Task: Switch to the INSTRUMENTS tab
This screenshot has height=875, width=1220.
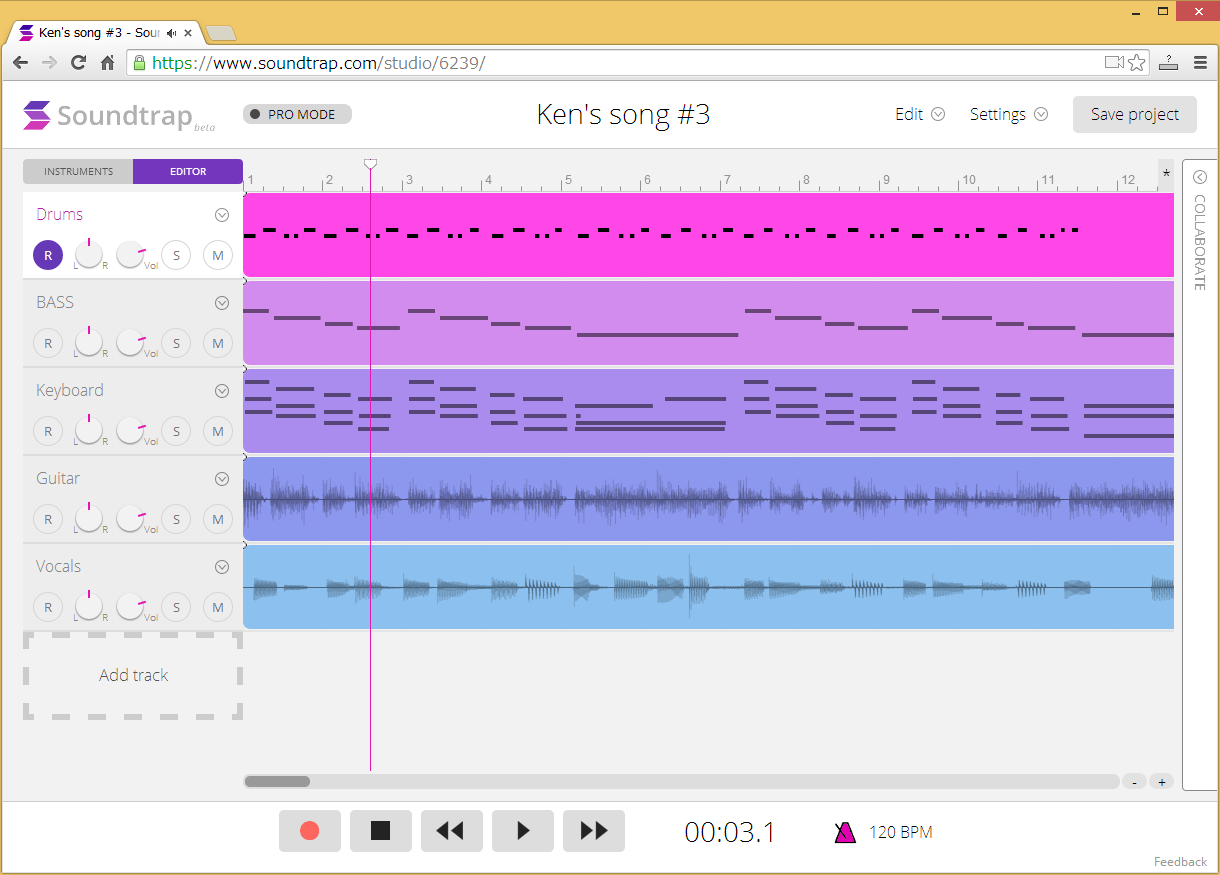Action: [x=78, y=172]
